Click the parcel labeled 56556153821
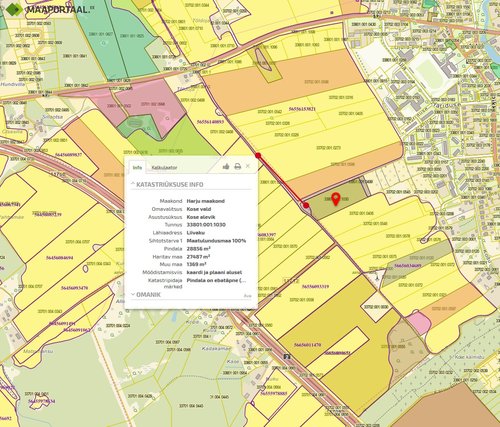500x427 pixels. tap(302, 109)
